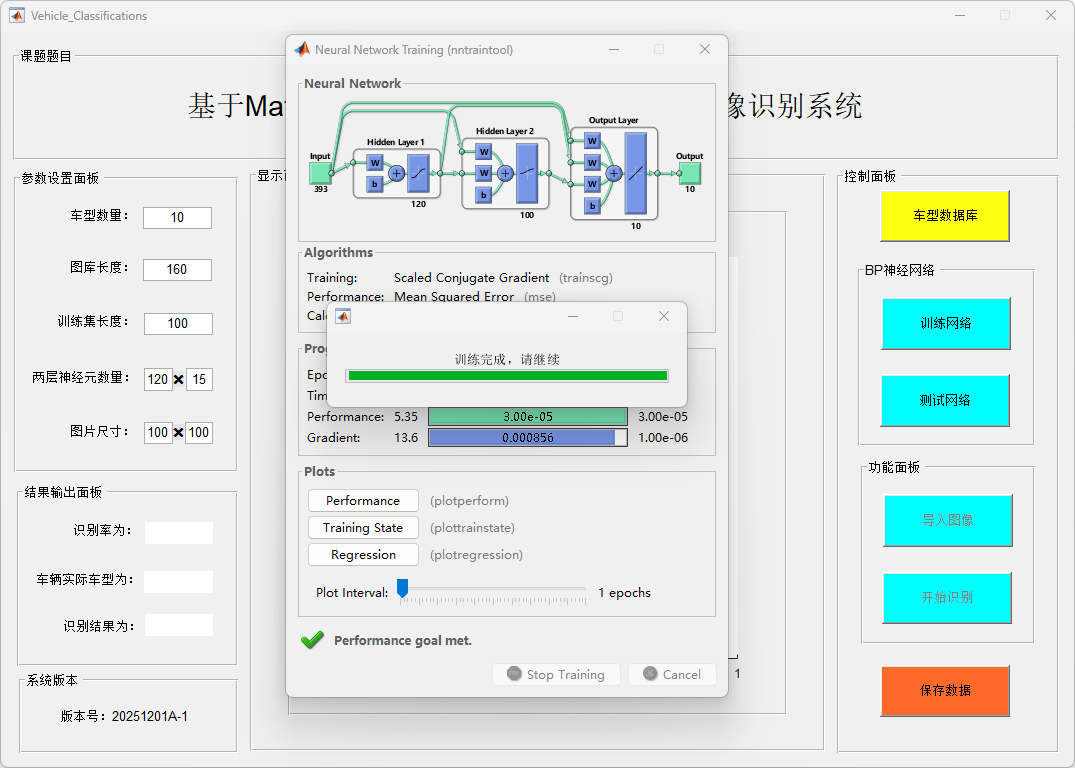This screenshot has width=1075, height=768.
Task: Open the Regression plot
Action: tap(363, 555)
